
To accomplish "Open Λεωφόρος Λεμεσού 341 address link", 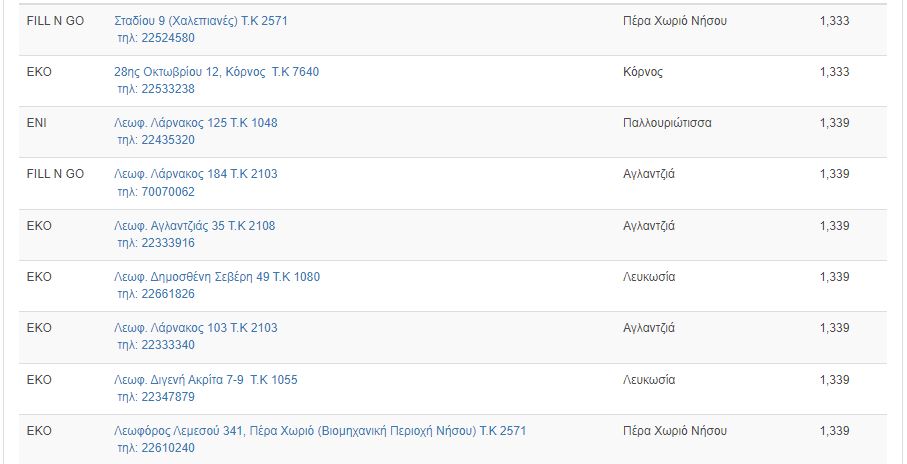I will [x=320, y=430].
